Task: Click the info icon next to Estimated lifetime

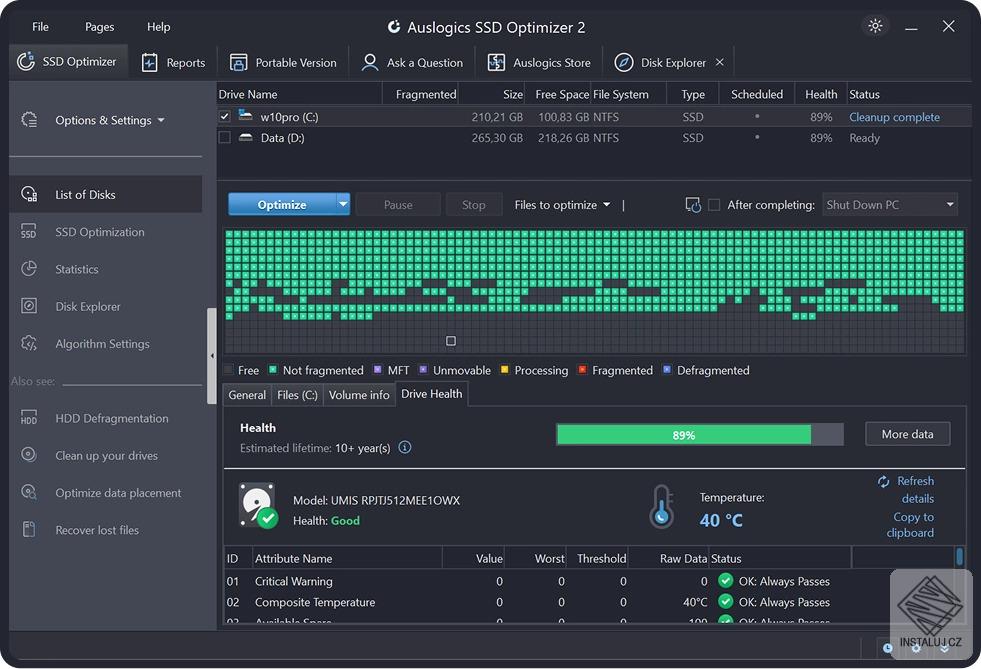Action: tap(405, 447)
